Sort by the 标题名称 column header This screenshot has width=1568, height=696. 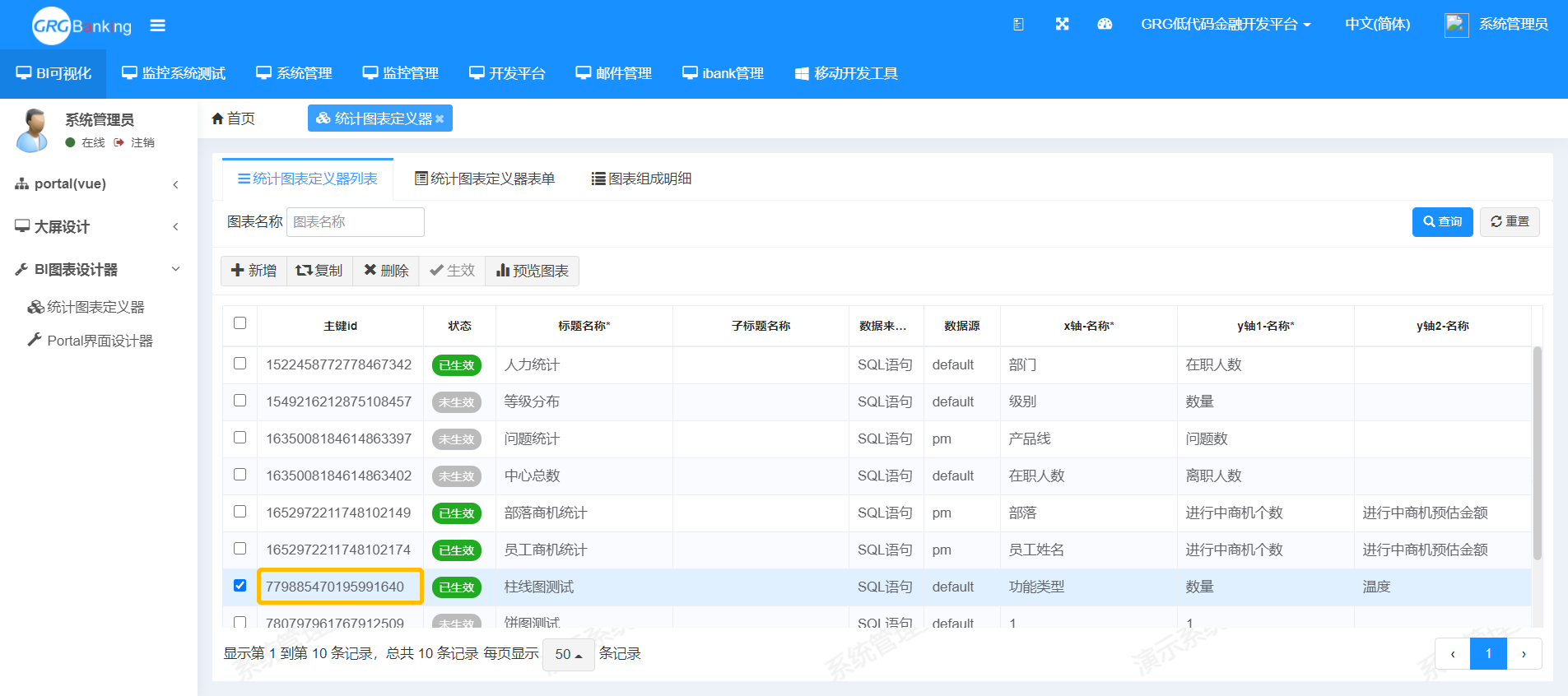584,326
